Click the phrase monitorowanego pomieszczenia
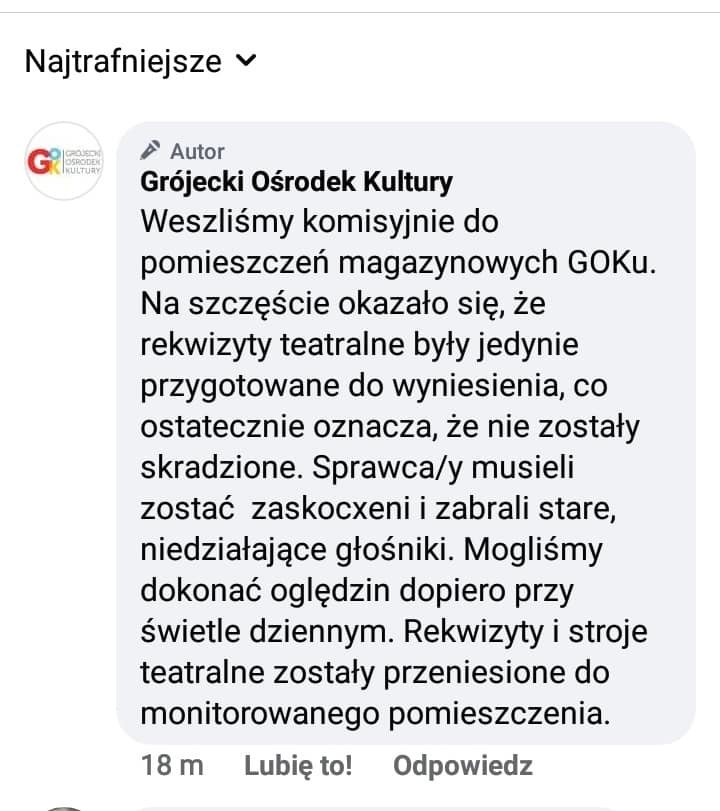720x811 pixels. click(376, 714)
